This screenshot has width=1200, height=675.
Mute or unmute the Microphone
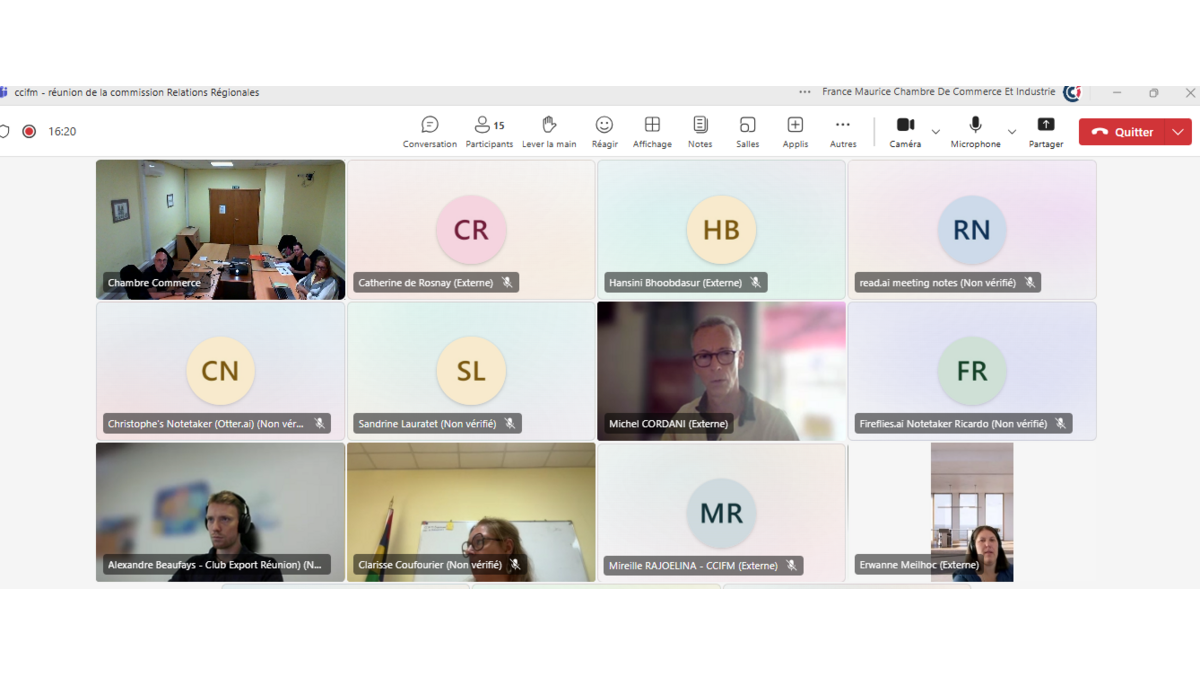click(975, 131)
